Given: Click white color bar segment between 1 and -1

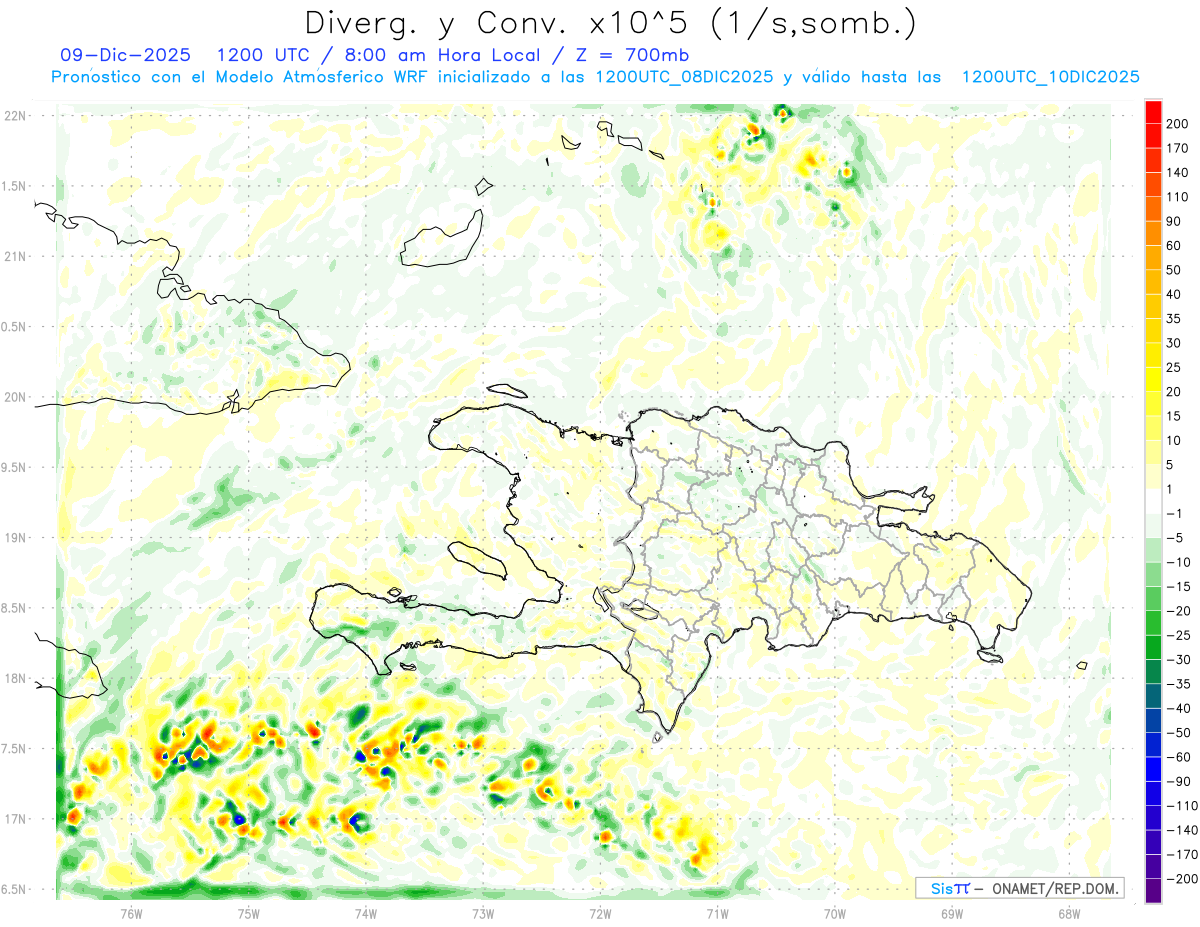Looking at the screenshot, I should pyautogui.click(x=1153, y=501).
